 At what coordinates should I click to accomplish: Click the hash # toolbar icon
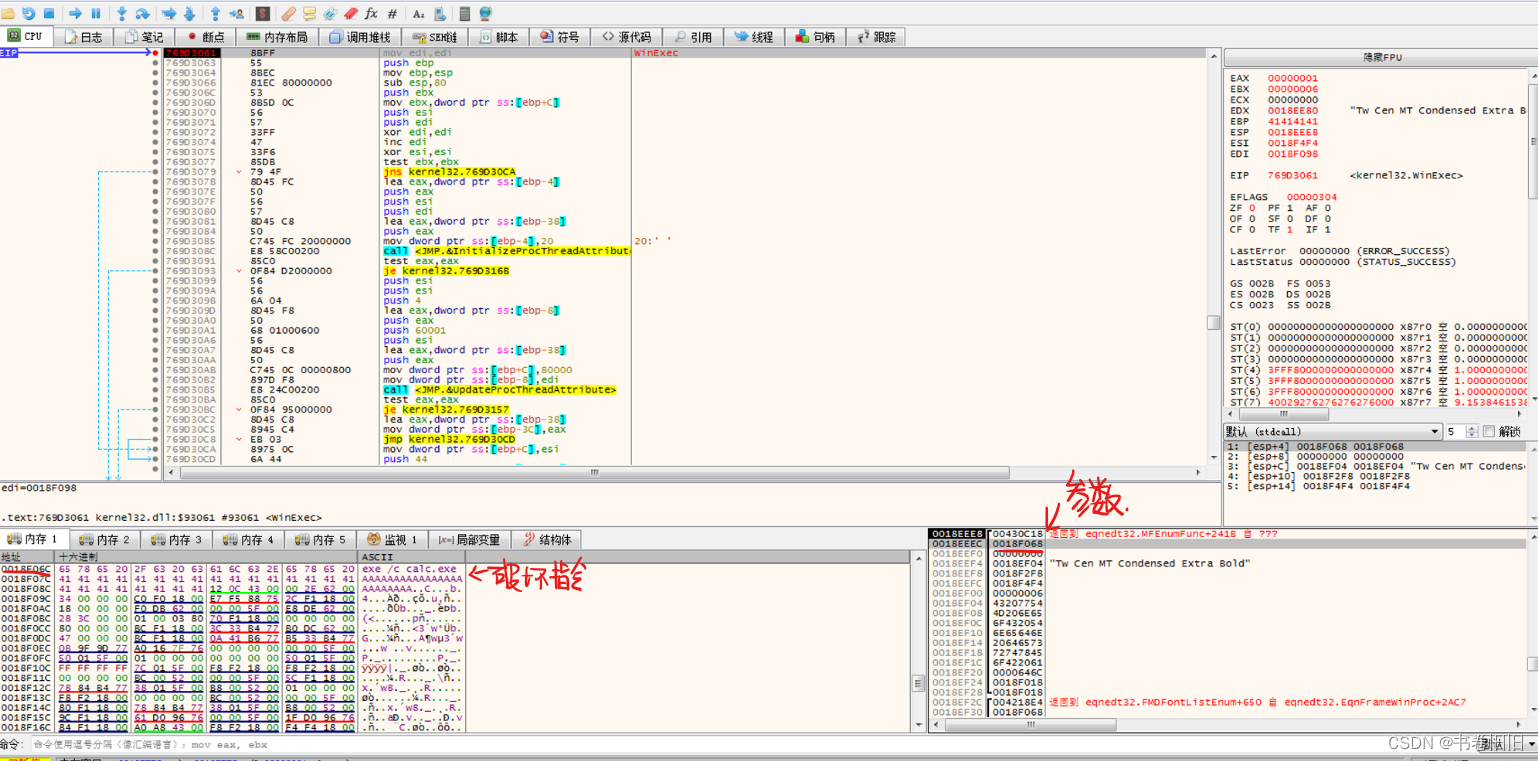tap(392, 14)
